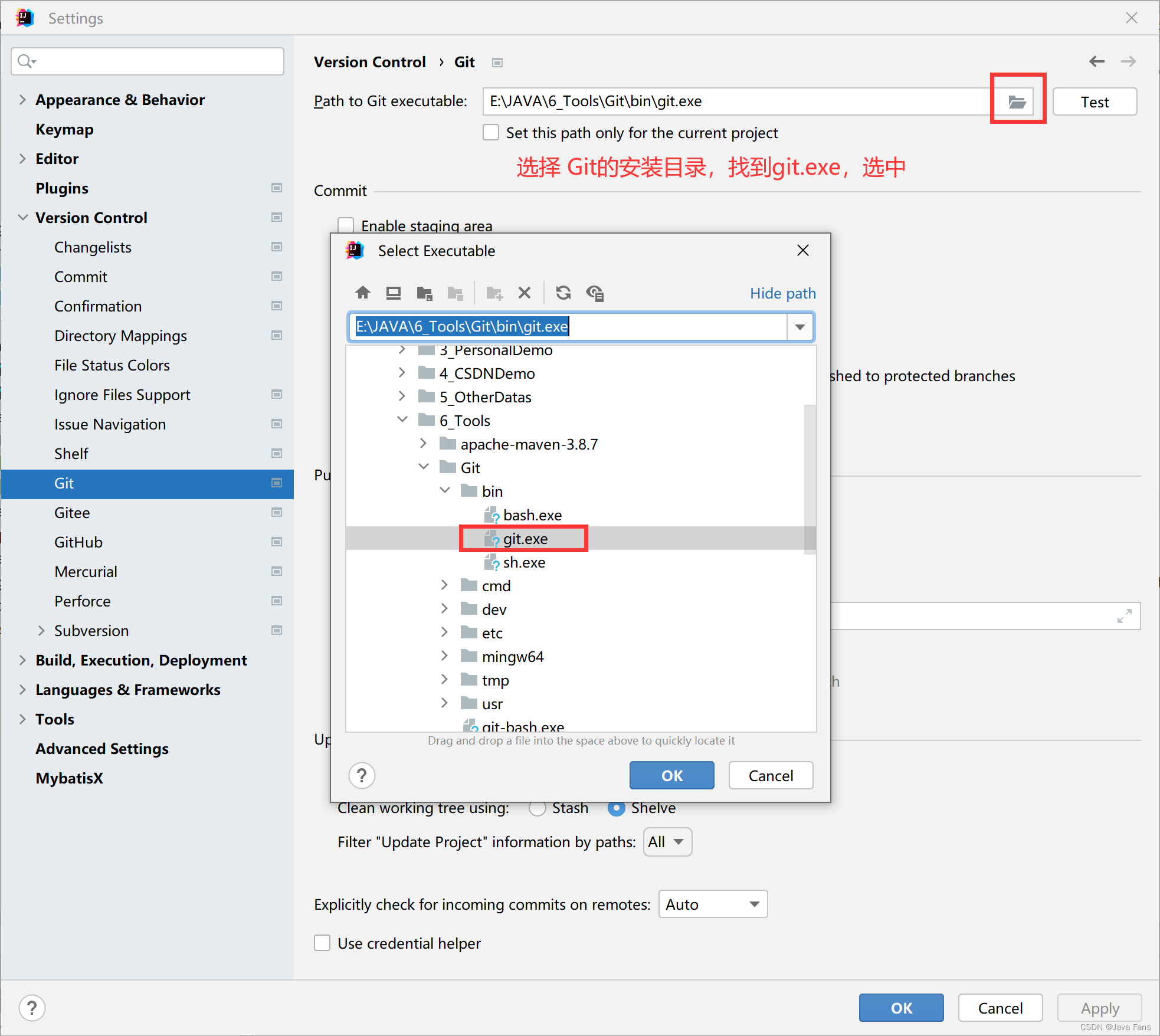This screenshot has height=1036, width=1160.
Task: Expand the mingw64 folder
Action: (444, 656)
